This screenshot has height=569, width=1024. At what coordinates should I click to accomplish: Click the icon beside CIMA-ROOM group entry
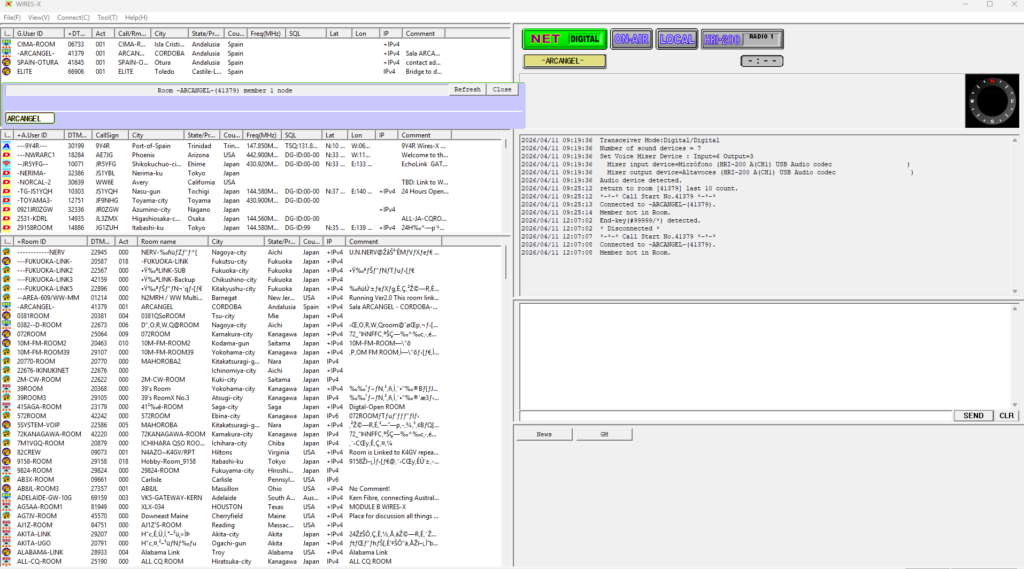[x=8, y=44]
